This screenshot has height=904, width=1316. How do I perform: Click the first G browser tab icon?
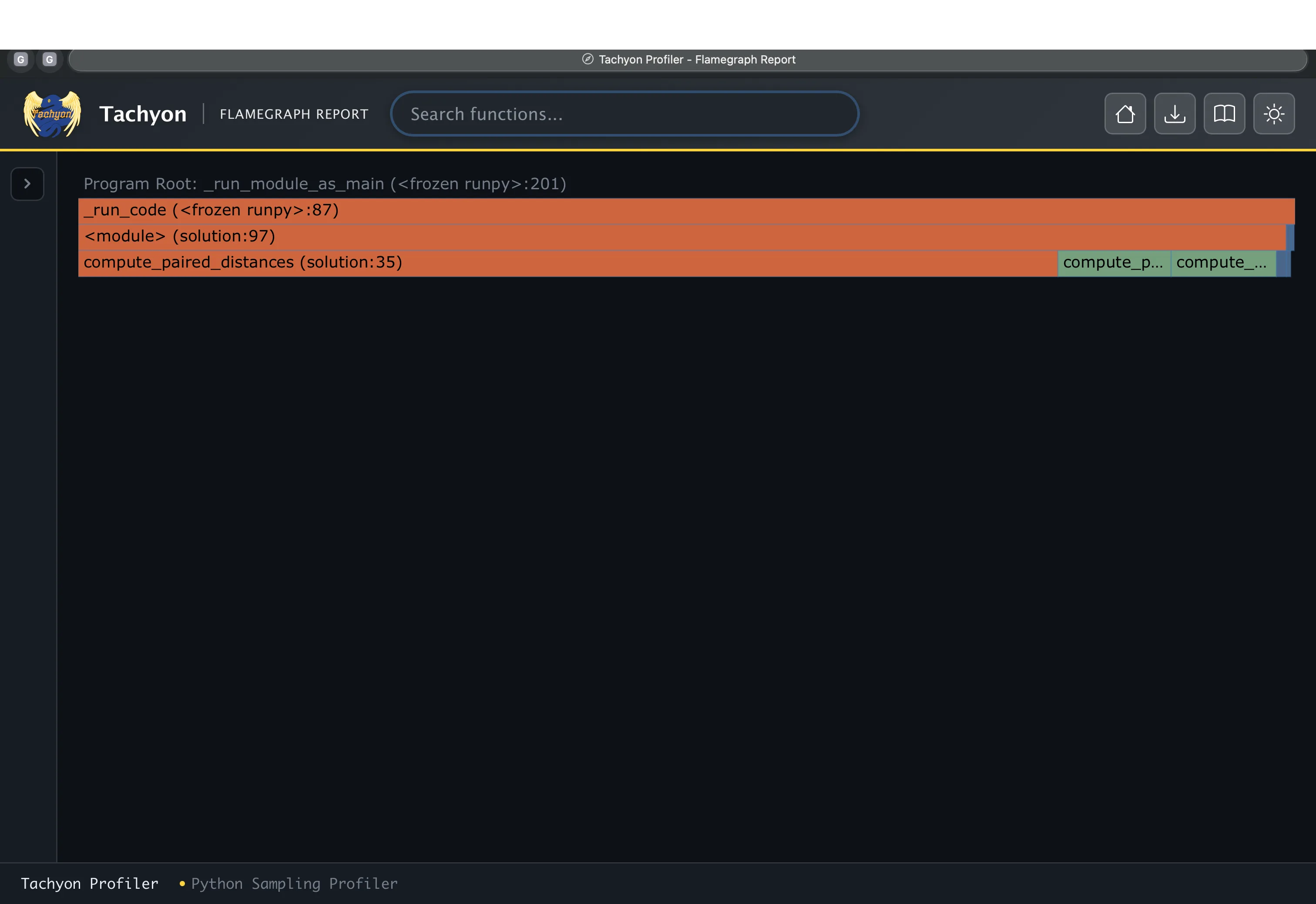click(21, 60)
